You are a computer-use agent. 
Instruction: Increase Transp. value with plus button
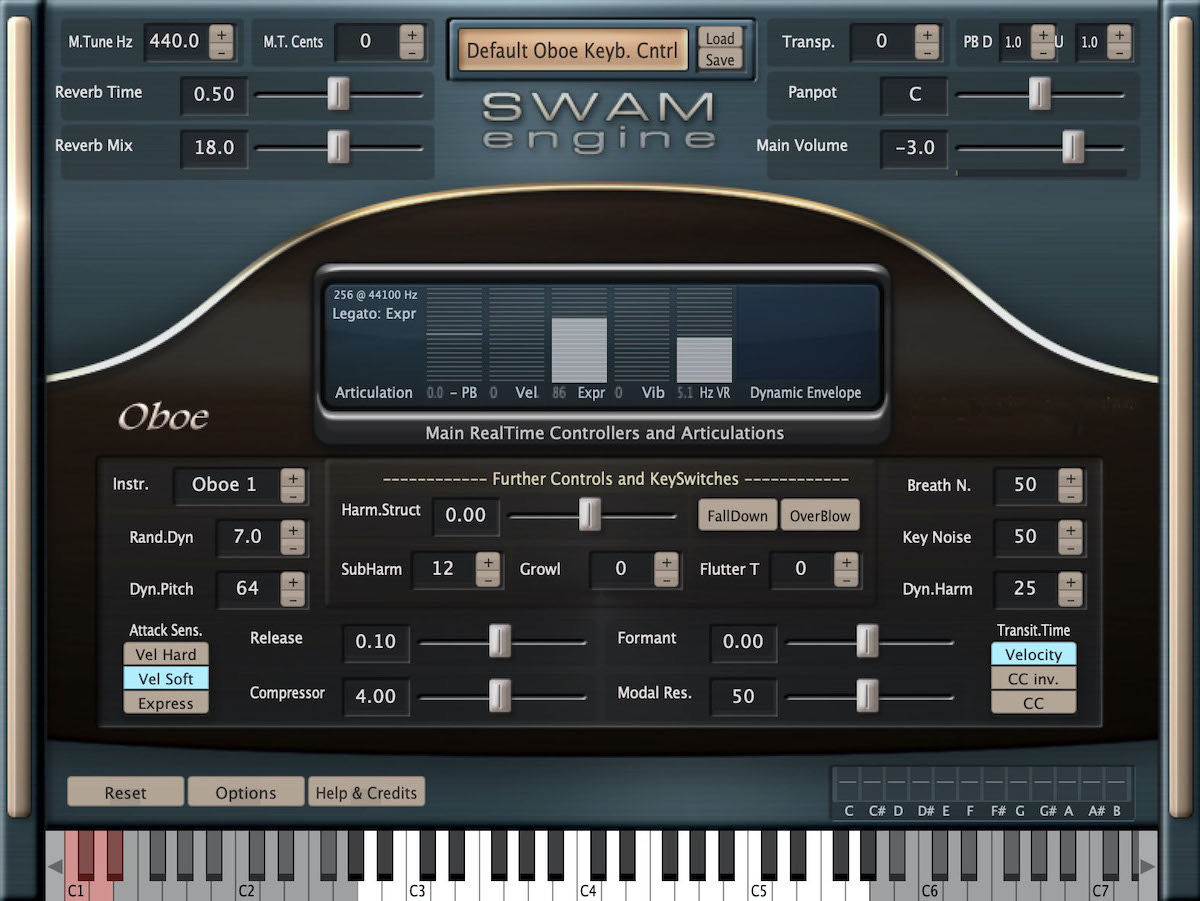(x=927, y=34)
